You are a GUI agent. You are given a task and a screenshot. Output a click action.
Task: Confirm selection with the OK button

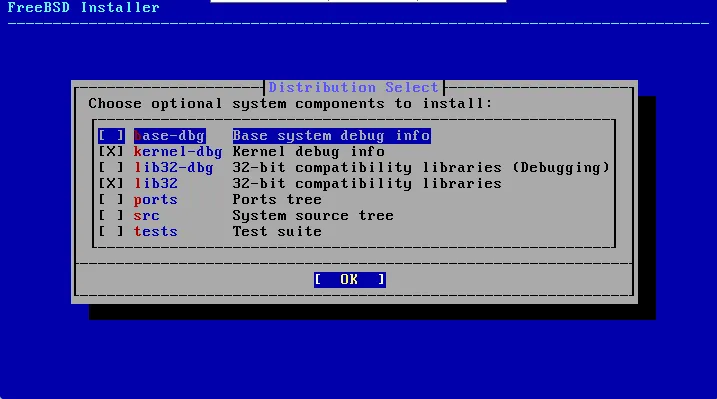[x=350, y=280]
